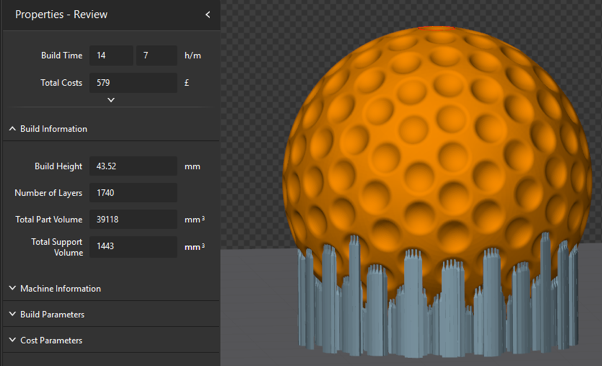
Task: Click the 'mm³' unit beside Total Part Volume
Action: click(x=194, y=219)
